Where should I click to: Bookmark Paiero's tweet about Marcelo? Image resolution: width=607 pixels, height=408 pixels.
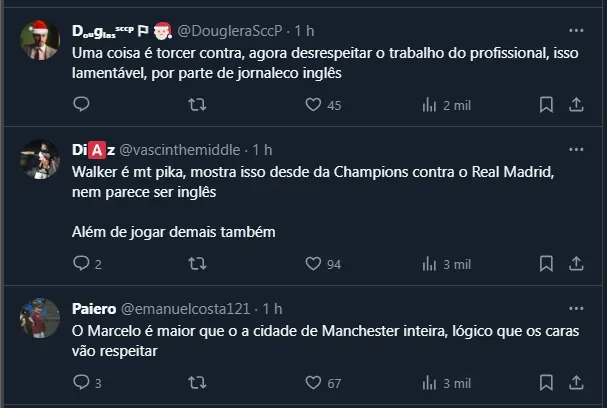click(546, 382)
